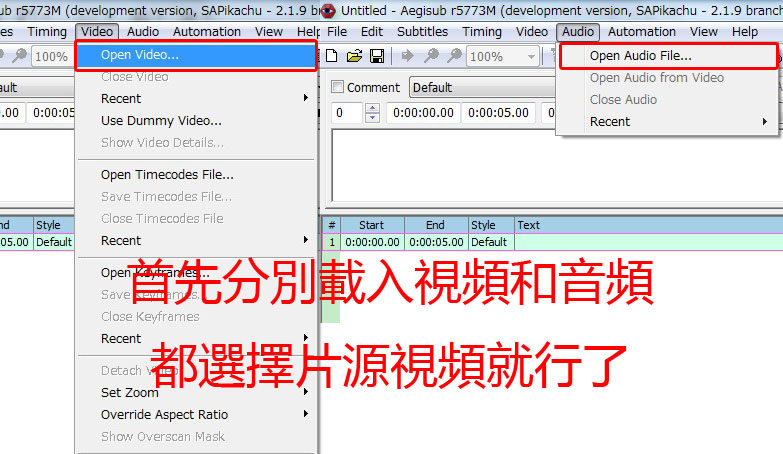Screen dimensions: 783x454
Task: Open the Timing menu in right window
Action: point(482,31)
